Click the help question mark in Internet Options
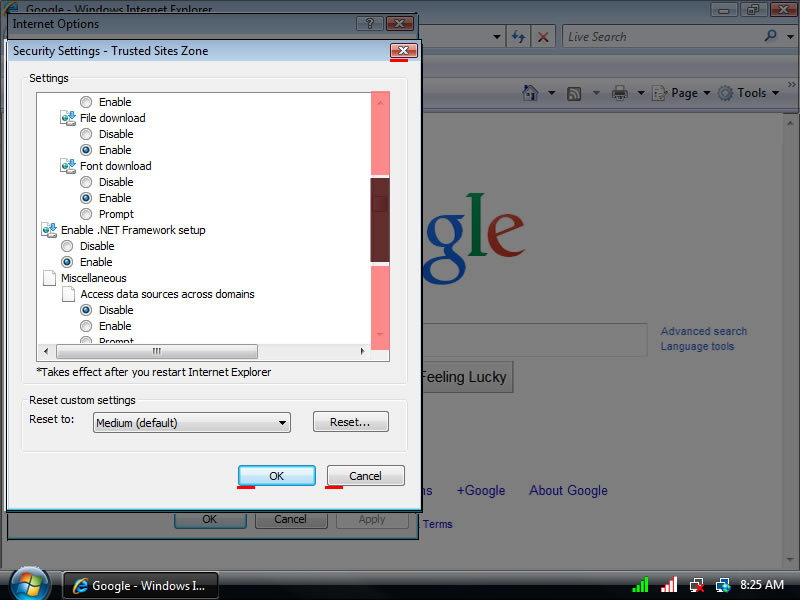 pyautogui.click(x=369, y=23)
